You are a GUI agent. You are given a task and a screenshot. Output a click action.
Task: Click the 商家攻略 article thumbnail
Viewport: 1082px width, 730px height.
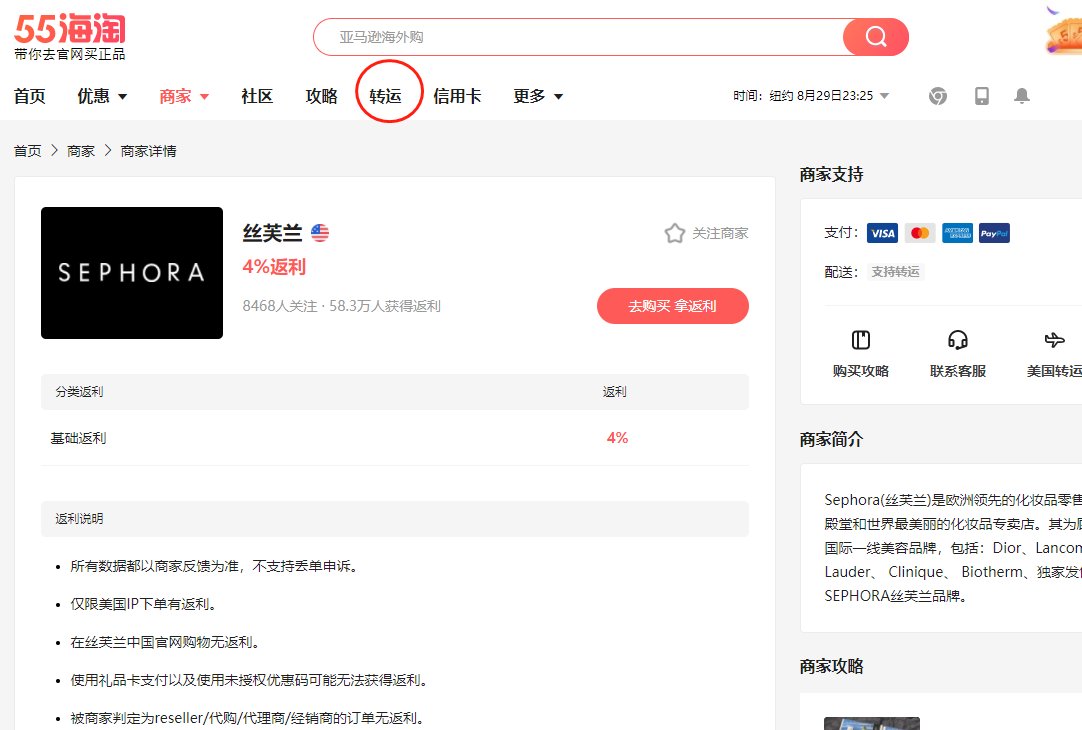pyautogui.click(x=872, y=723)
